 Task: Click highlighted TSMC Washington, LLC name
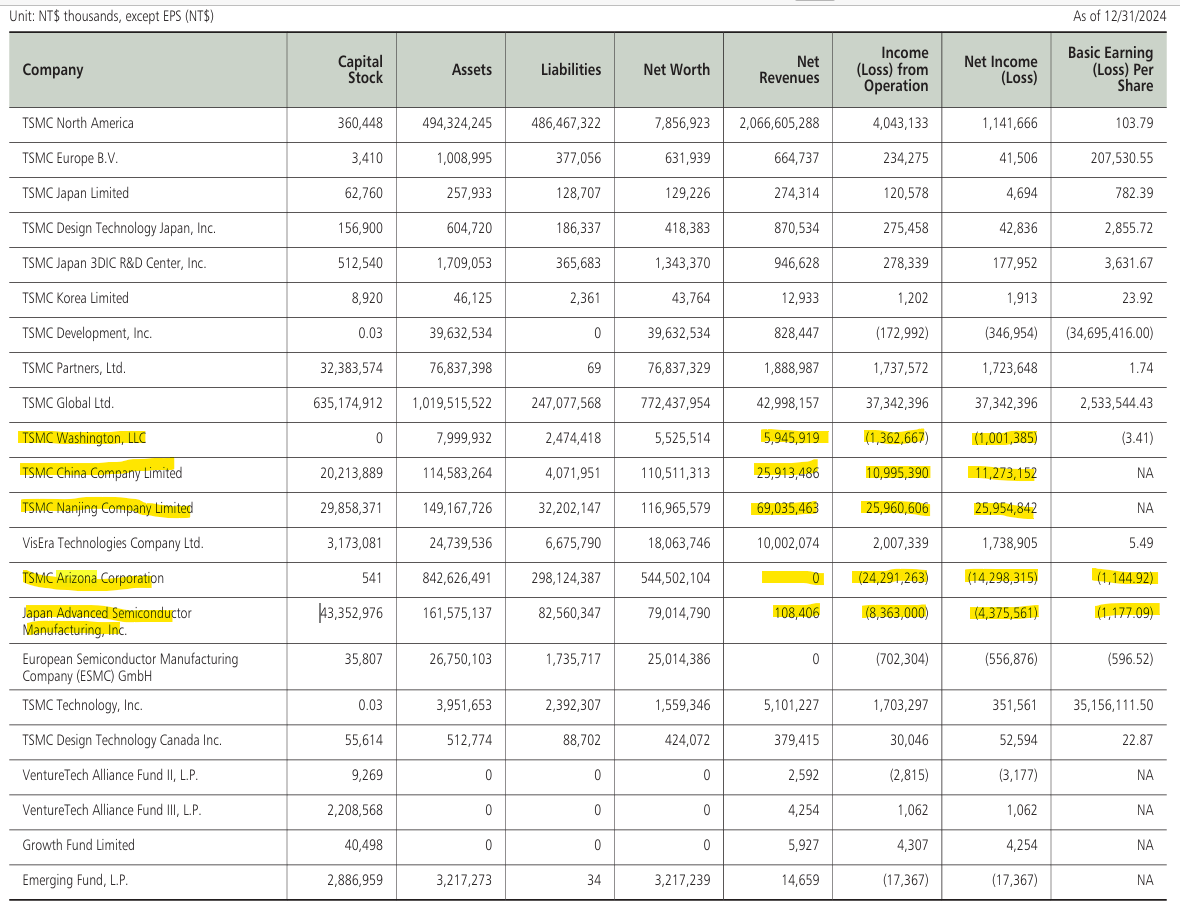pos(84,439)
